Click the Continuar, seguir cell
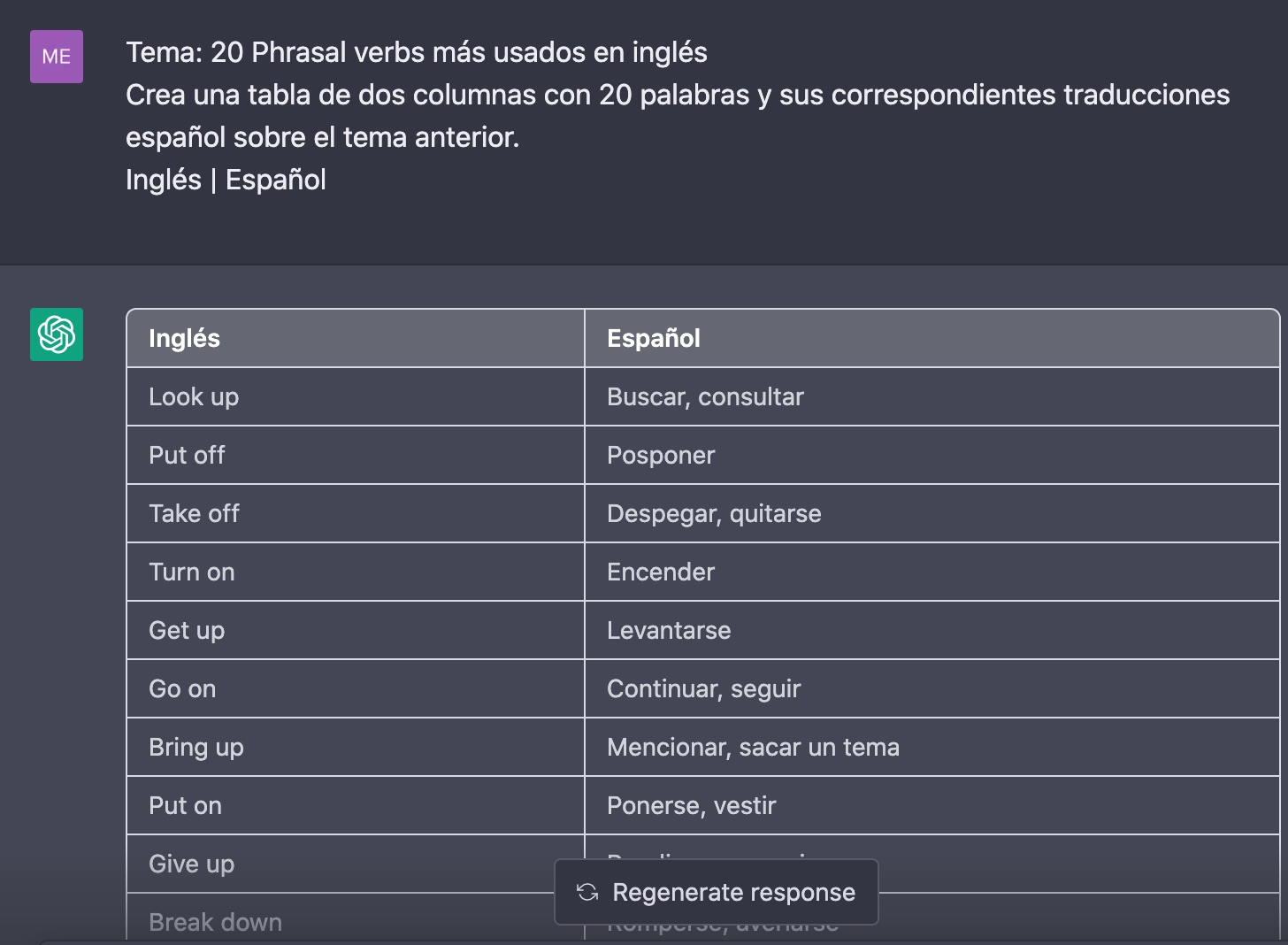 [x=932, y=688]
